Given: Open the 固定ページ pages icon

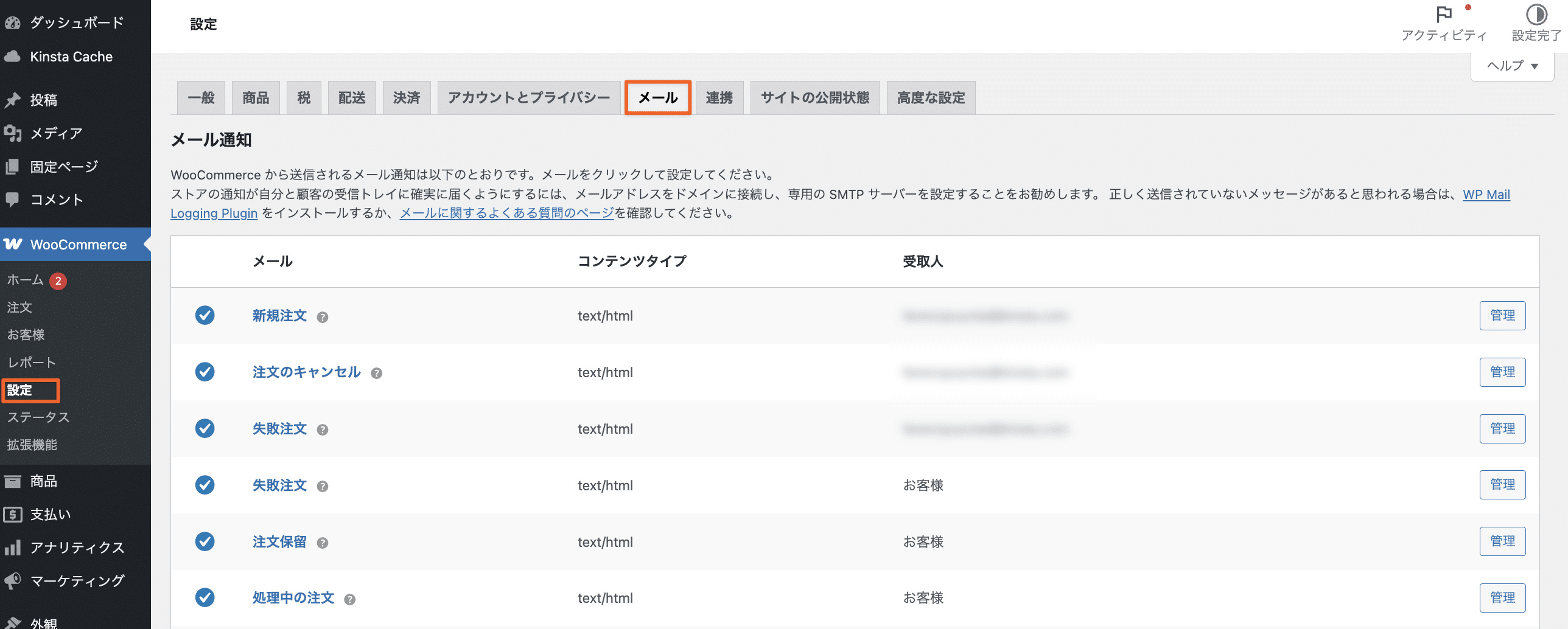Looking at the screenshot, I should pos(13,165).
